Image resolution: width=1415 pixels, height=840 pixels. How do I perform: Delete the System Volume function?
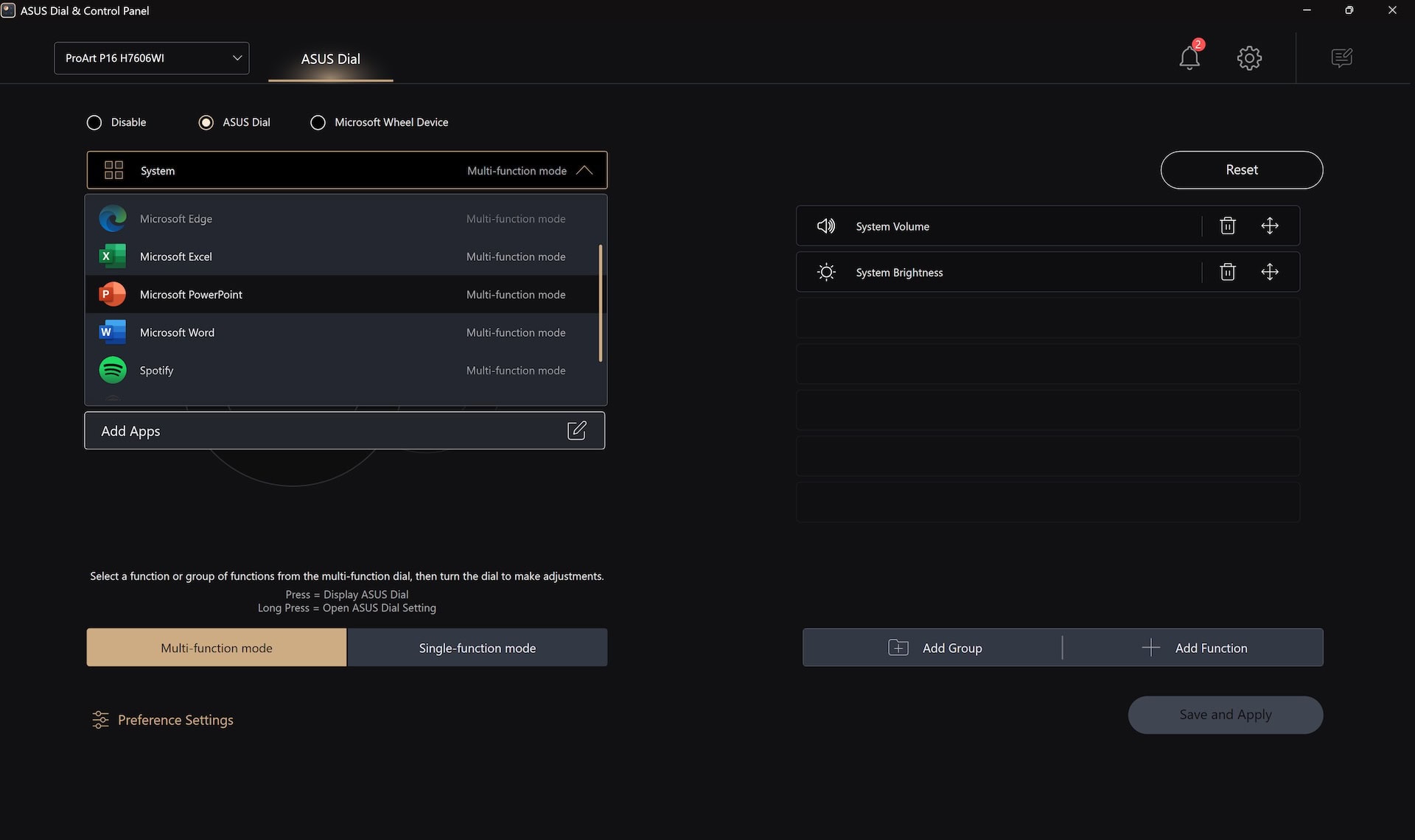[x=1227, y=225]
